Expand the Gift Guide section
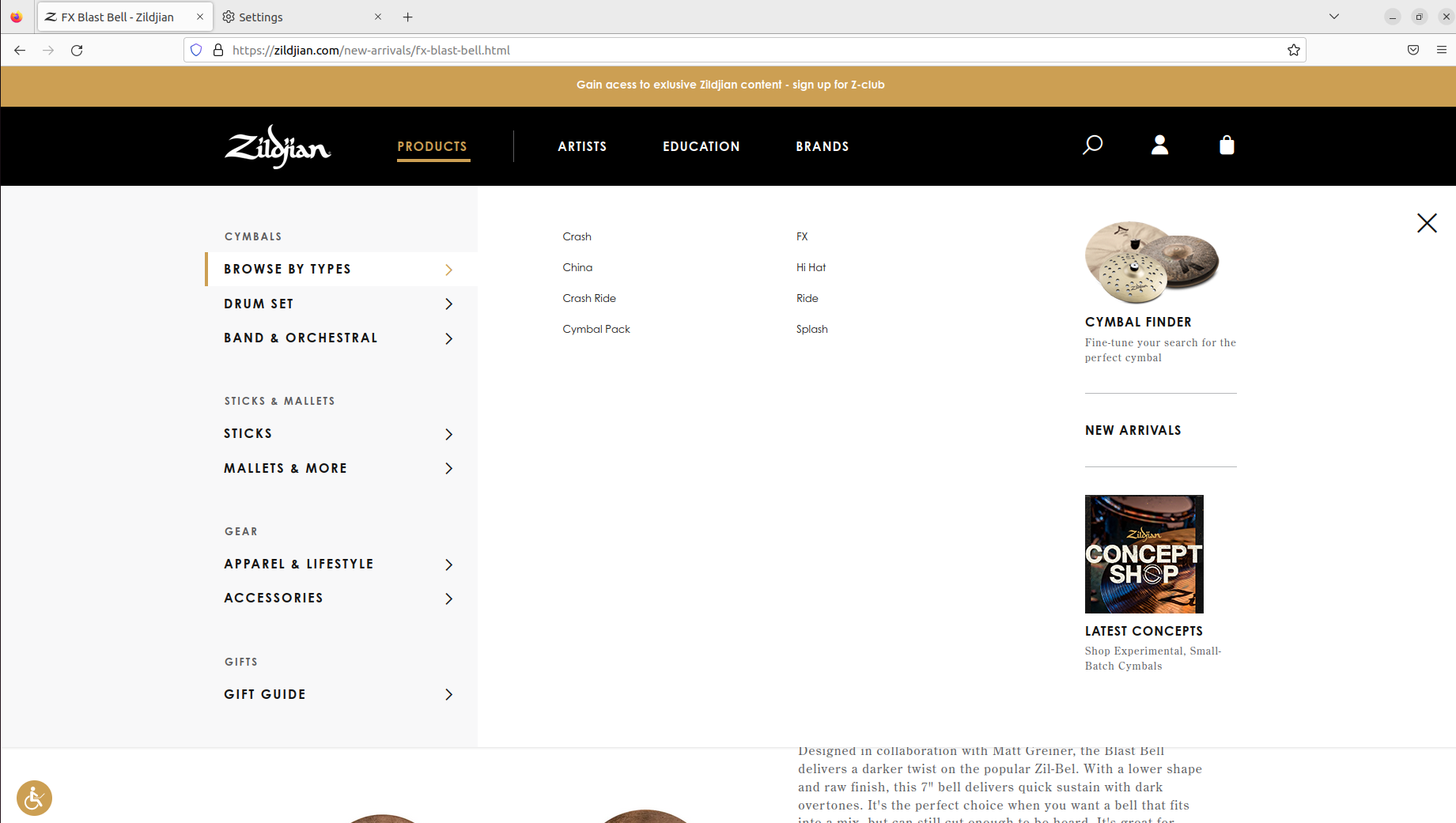The height and width of the screenshot is (823, 1456). click(x=264, y=694)
